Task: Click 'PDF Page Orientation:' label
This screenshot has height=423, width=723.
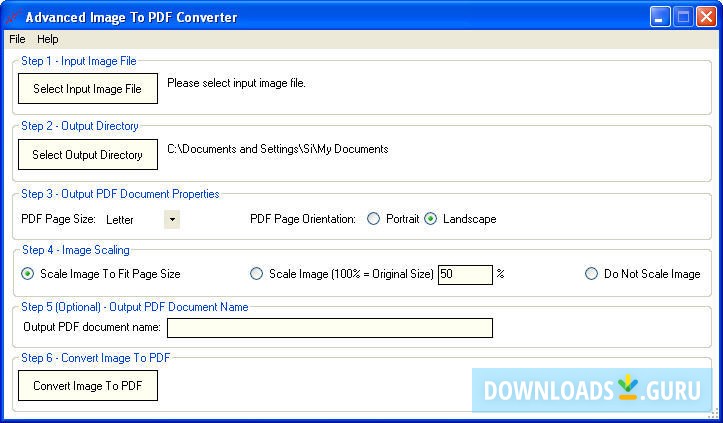Action: coord(303,219)
